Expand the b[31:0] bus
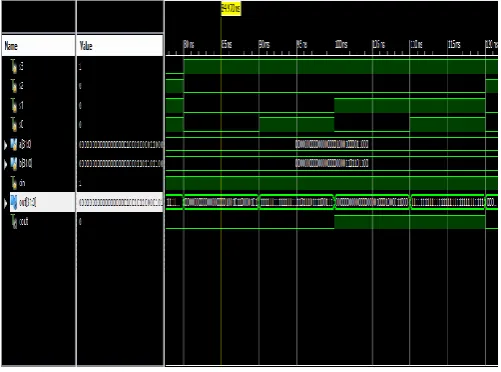 (5, 164)
